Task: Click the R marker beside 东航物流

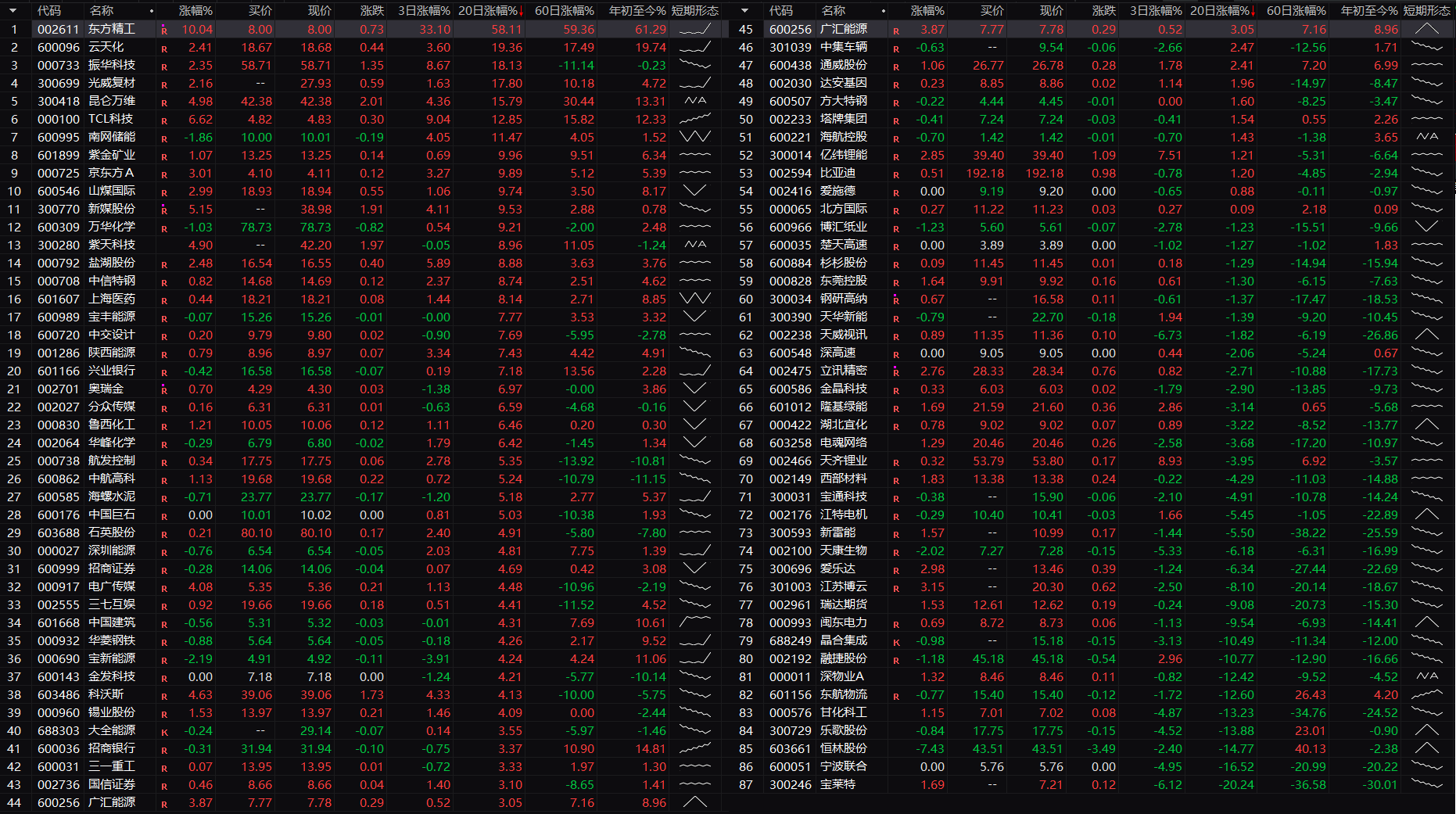Action: (896, 696)
